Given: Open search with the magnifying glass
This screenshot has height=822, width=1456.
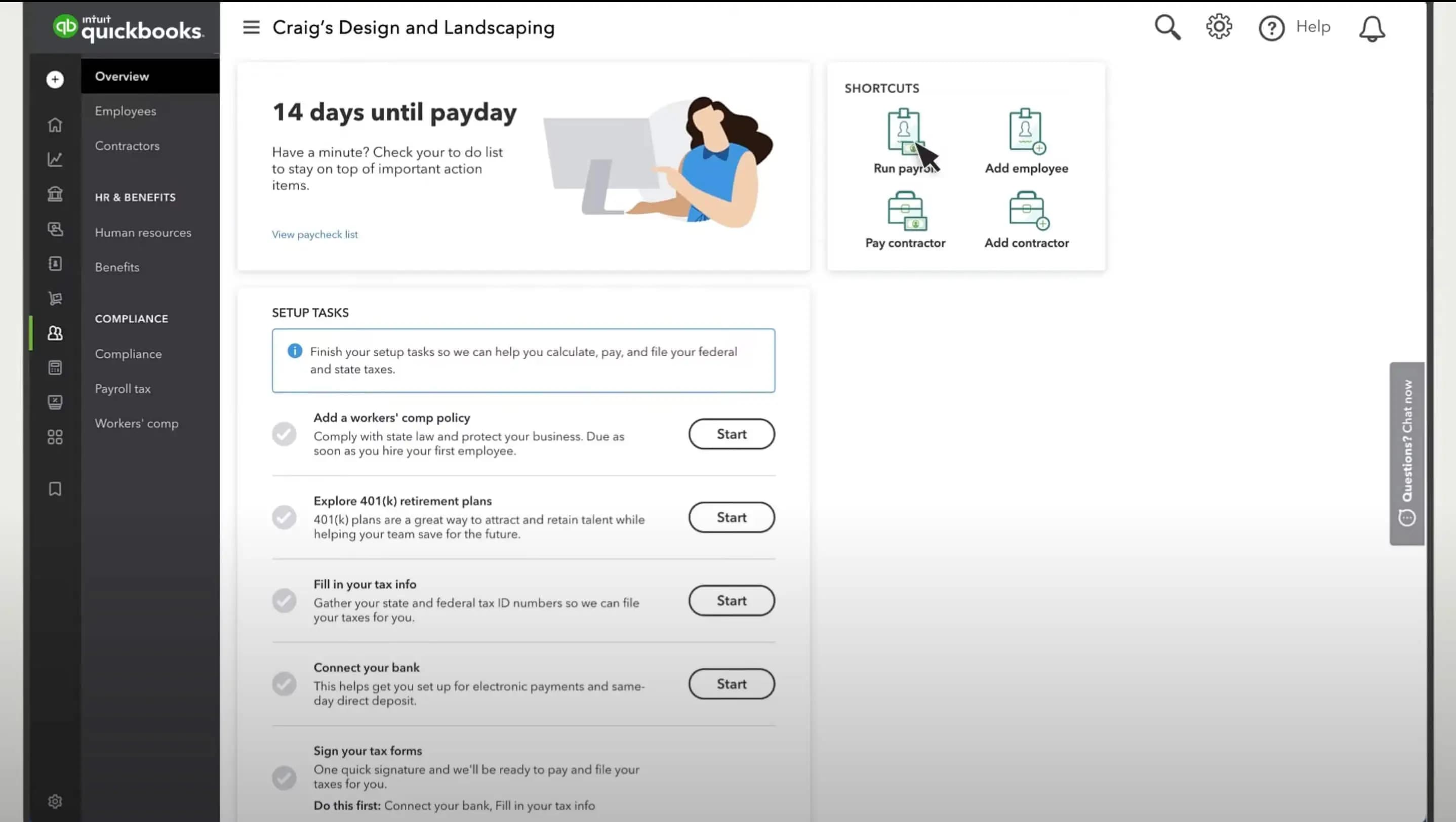Looking at the screenshot, I should pyautogui.click(x=1167, y=27).
